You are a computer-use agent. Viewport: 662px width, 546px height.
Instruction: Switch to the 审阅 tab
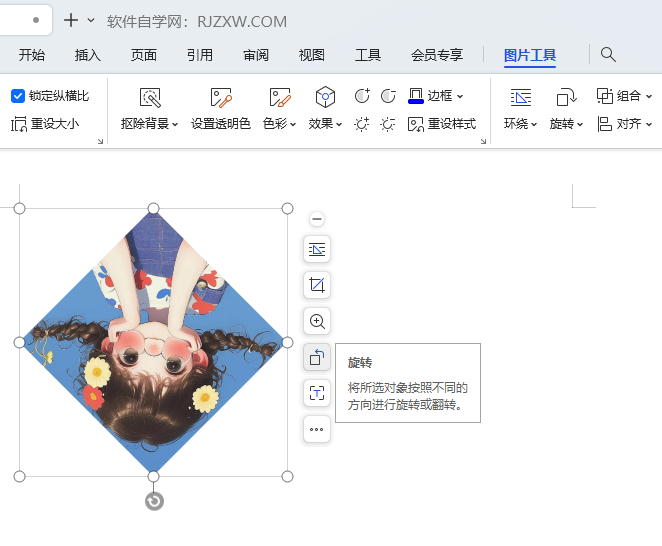coord(256,55)
